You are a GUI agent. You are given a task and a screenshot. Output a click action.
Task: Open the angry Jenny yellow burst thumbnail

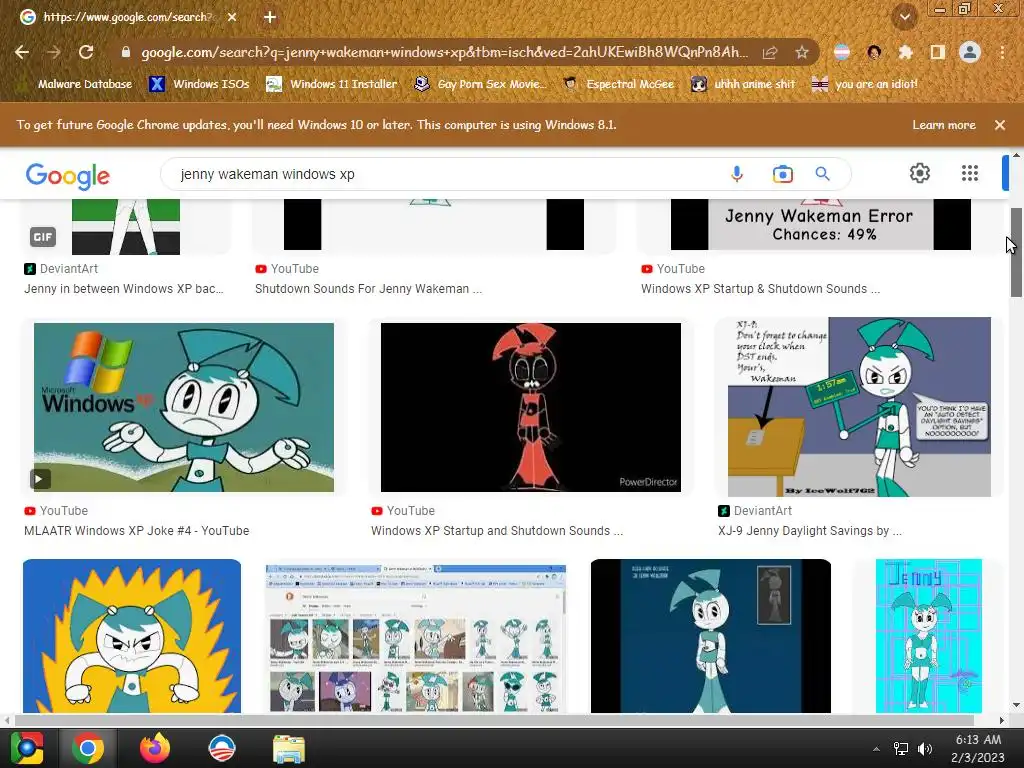coord(132,636)
